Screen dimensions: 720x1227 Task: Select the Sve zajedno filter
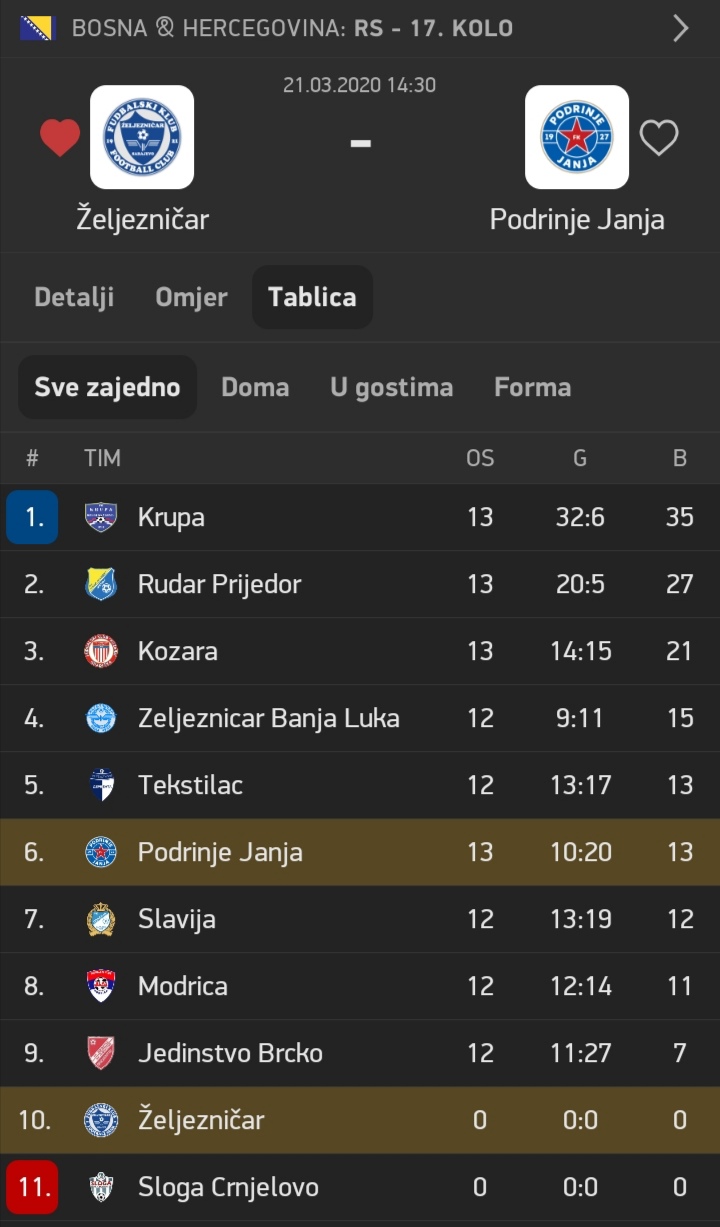point(107,387)
